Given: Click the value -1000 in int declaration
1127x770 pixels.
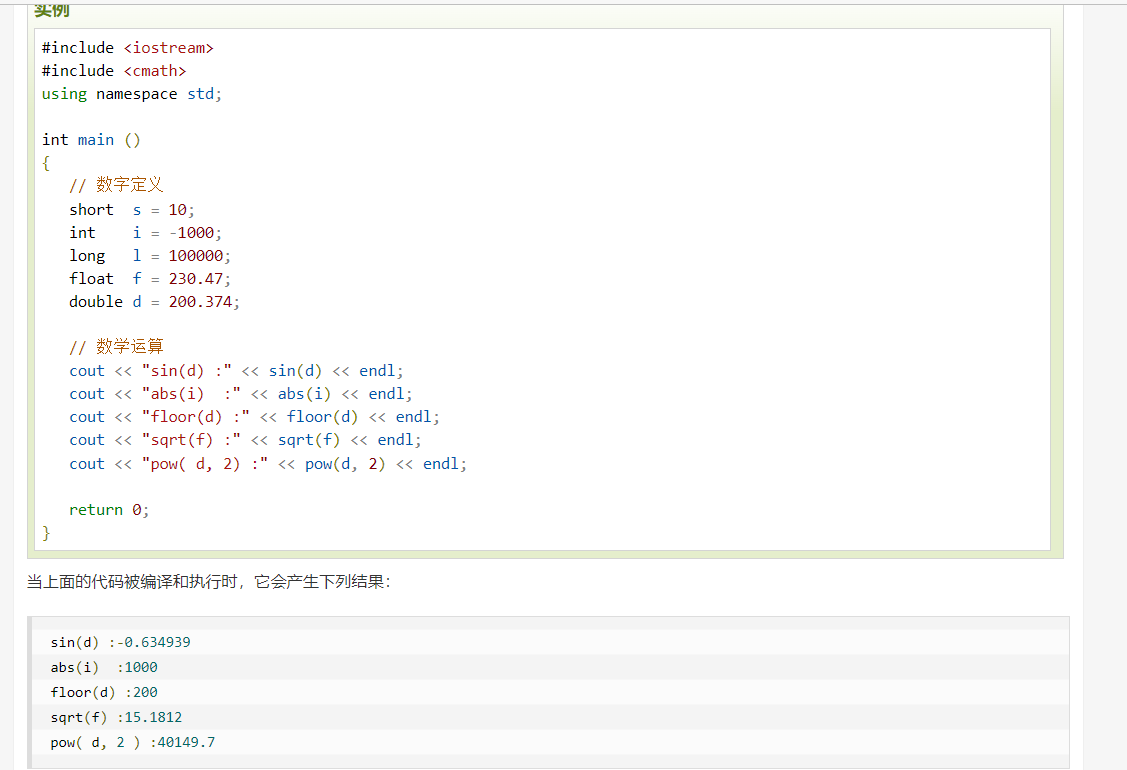Looking at the screenshot, I should (190, 233).
